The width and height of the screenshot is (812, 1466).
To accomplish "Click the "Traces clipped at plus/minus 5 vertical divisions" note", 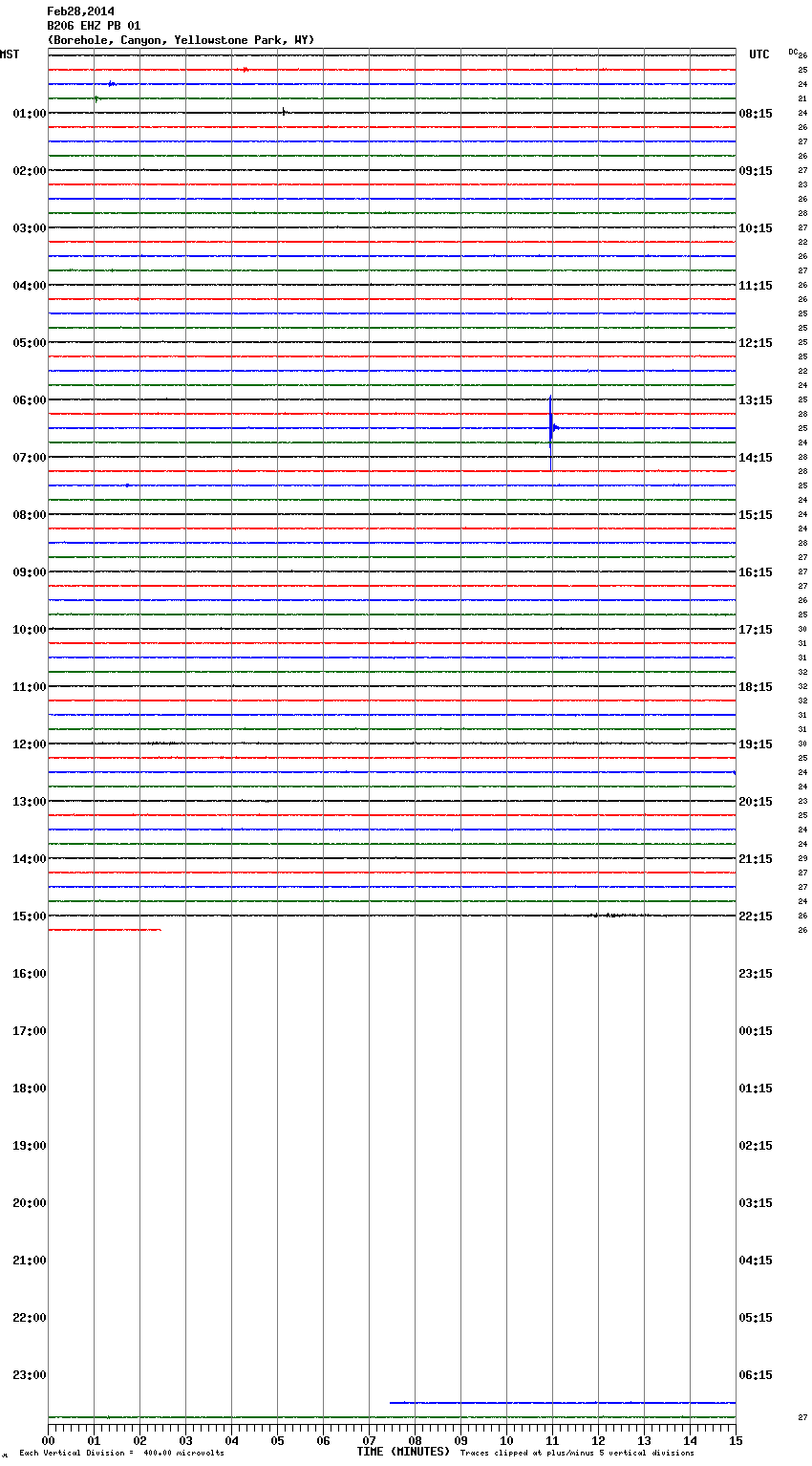I will (577, 1454).
